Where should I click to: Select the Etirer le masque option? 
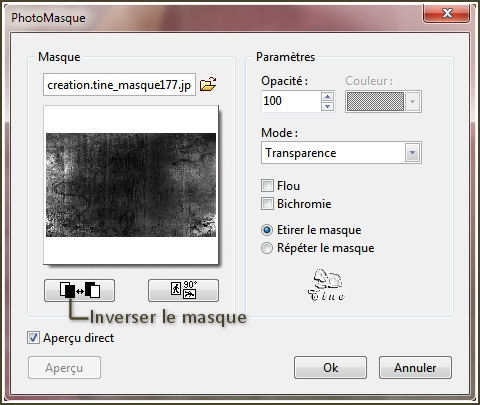click(267, 230)
